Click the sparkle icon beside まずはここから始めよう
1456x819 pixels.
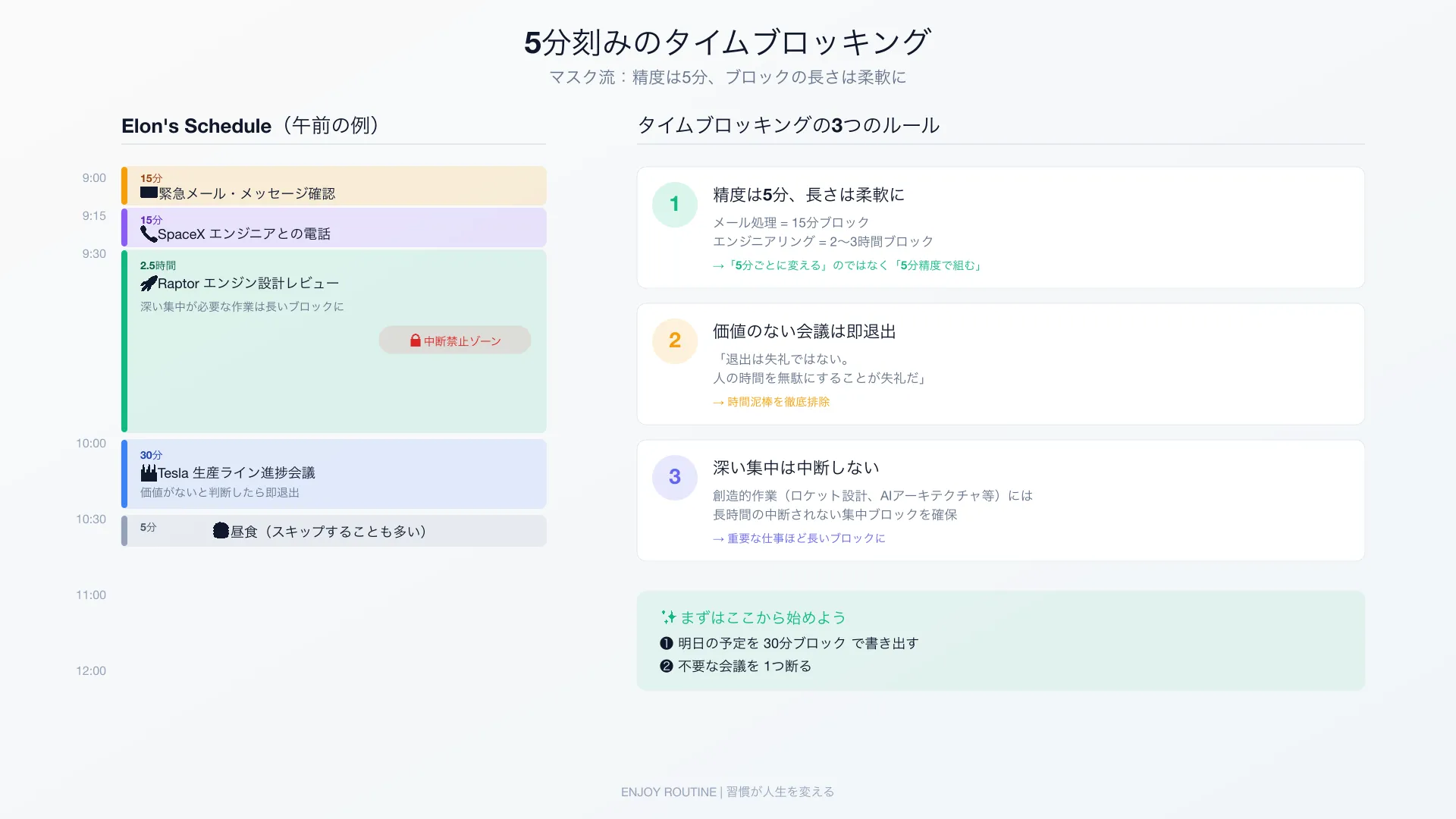pyautogui.click(x=668, y=617)
